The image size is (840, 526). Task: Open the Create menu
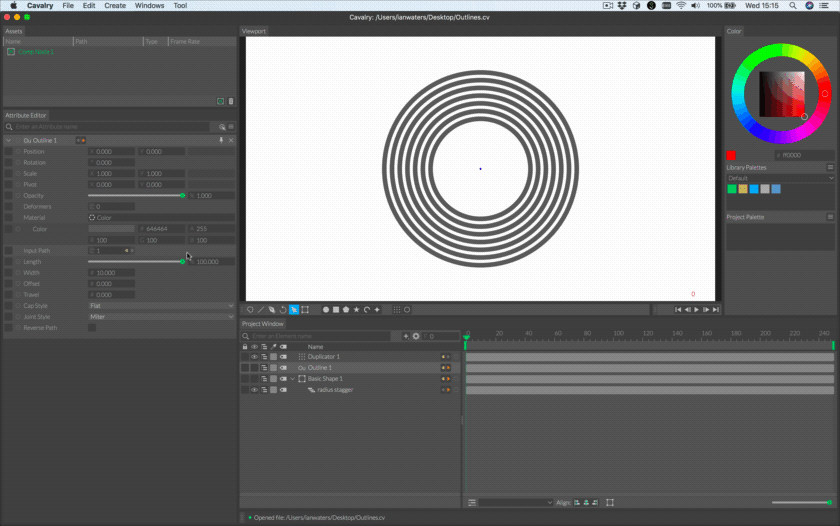[115, 5]
